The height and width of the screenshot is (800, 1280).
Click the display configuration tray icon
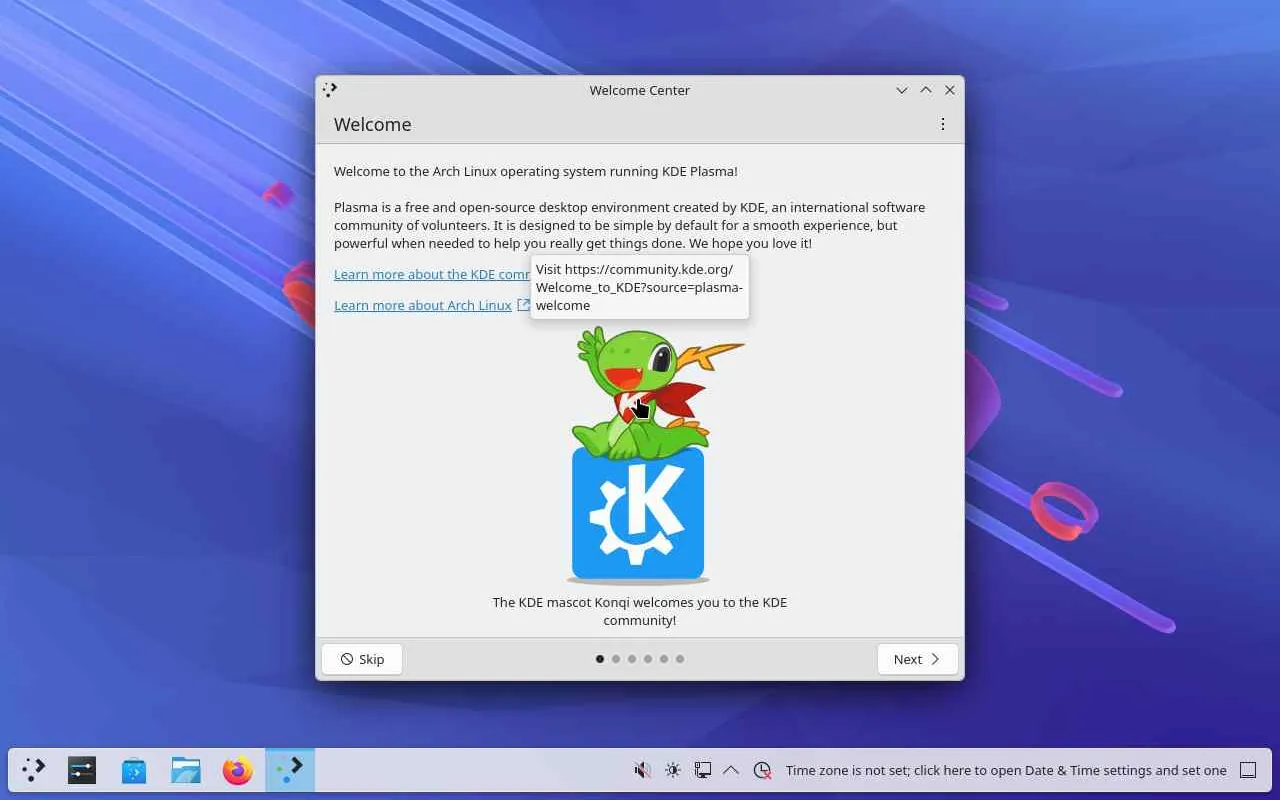click(x=703, y=770)
